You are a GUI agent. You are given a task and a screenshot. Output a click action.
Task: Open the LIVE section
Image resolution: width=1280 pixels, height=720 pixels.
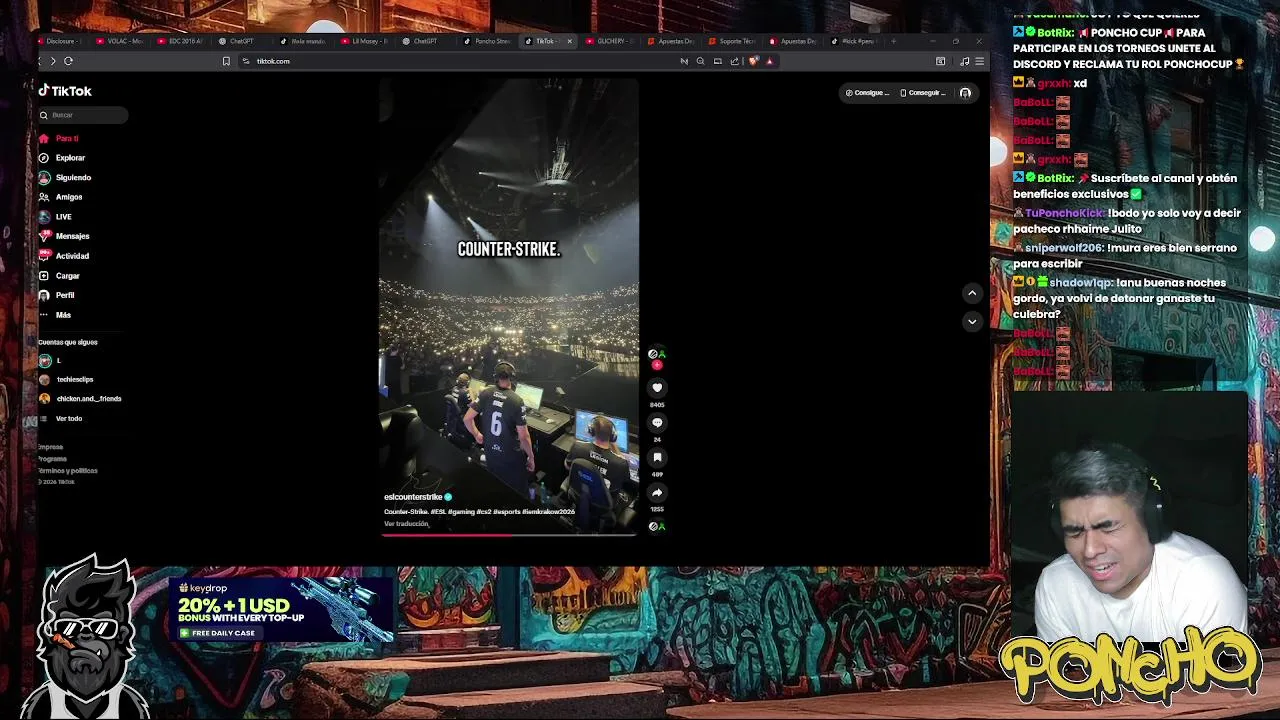click(56, 217)
